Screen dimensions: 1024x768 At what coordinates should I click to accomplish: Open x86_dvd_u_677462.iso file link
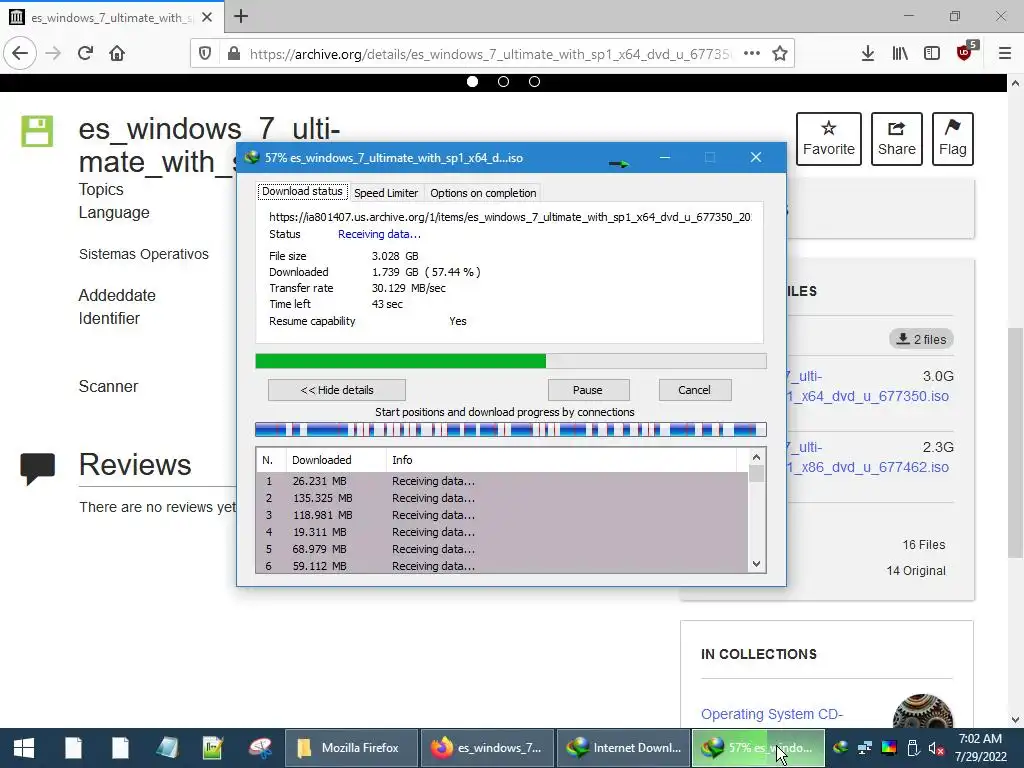pyautogui.click(x=868, y=457)
